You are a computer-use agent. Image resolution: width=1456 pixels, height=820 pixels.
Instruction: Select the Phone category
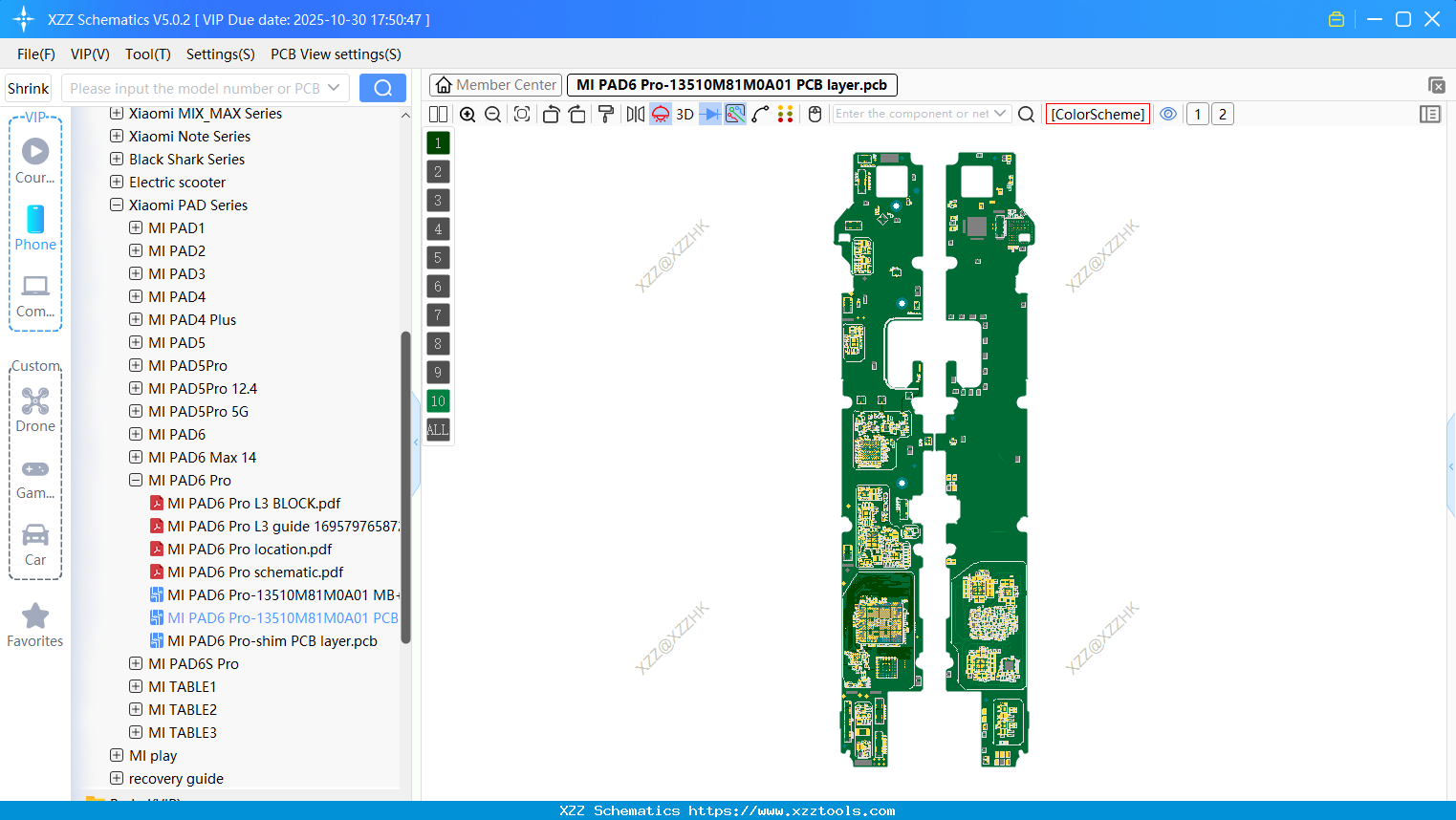(35, 228)
